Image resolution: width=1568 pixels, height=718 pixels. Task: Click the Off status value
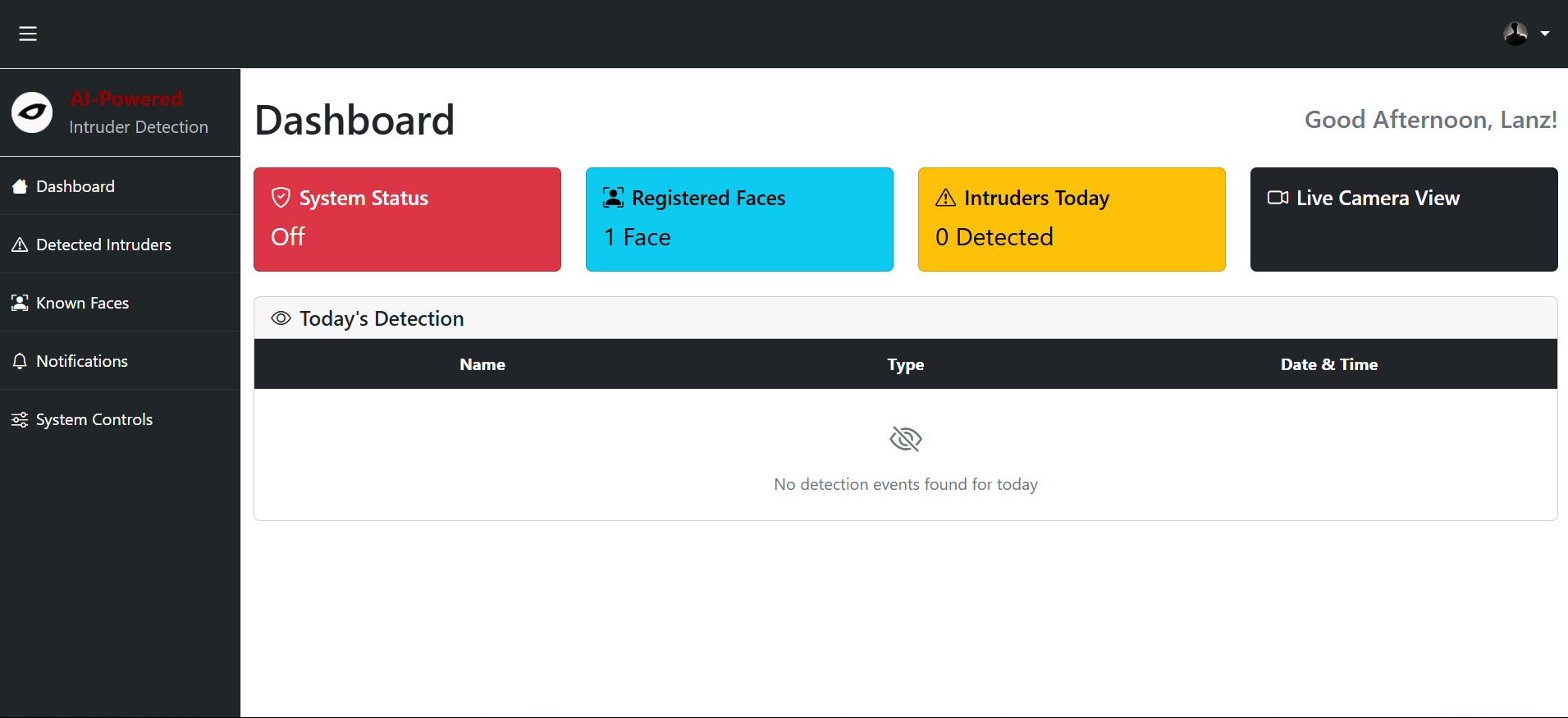click(288, 236)
